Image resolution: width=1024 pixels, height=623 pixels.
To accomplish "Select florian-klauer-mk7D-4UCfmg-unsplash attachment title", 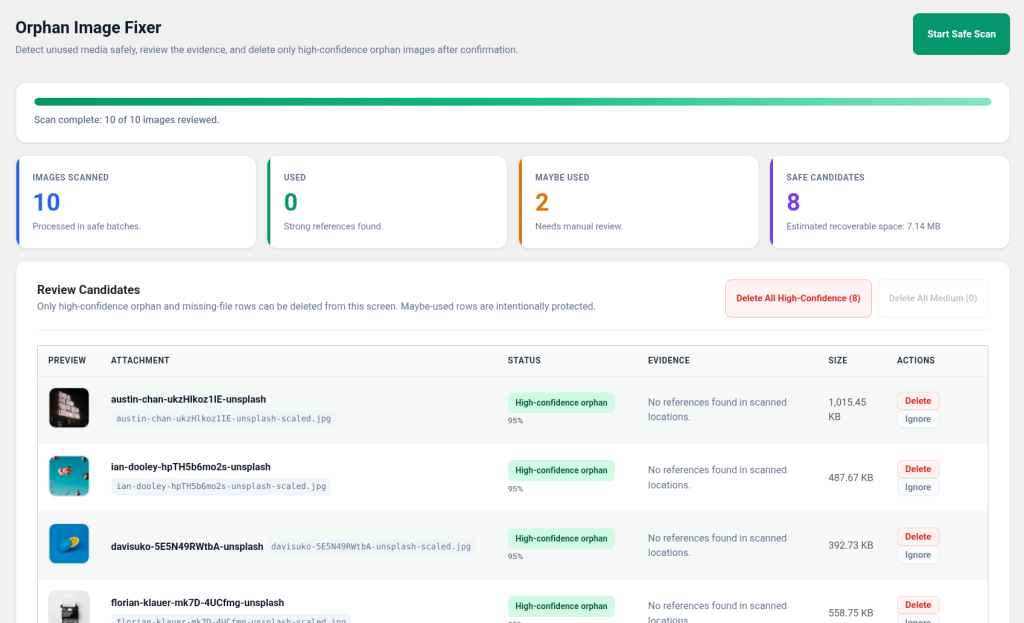I will pos(197,603).
